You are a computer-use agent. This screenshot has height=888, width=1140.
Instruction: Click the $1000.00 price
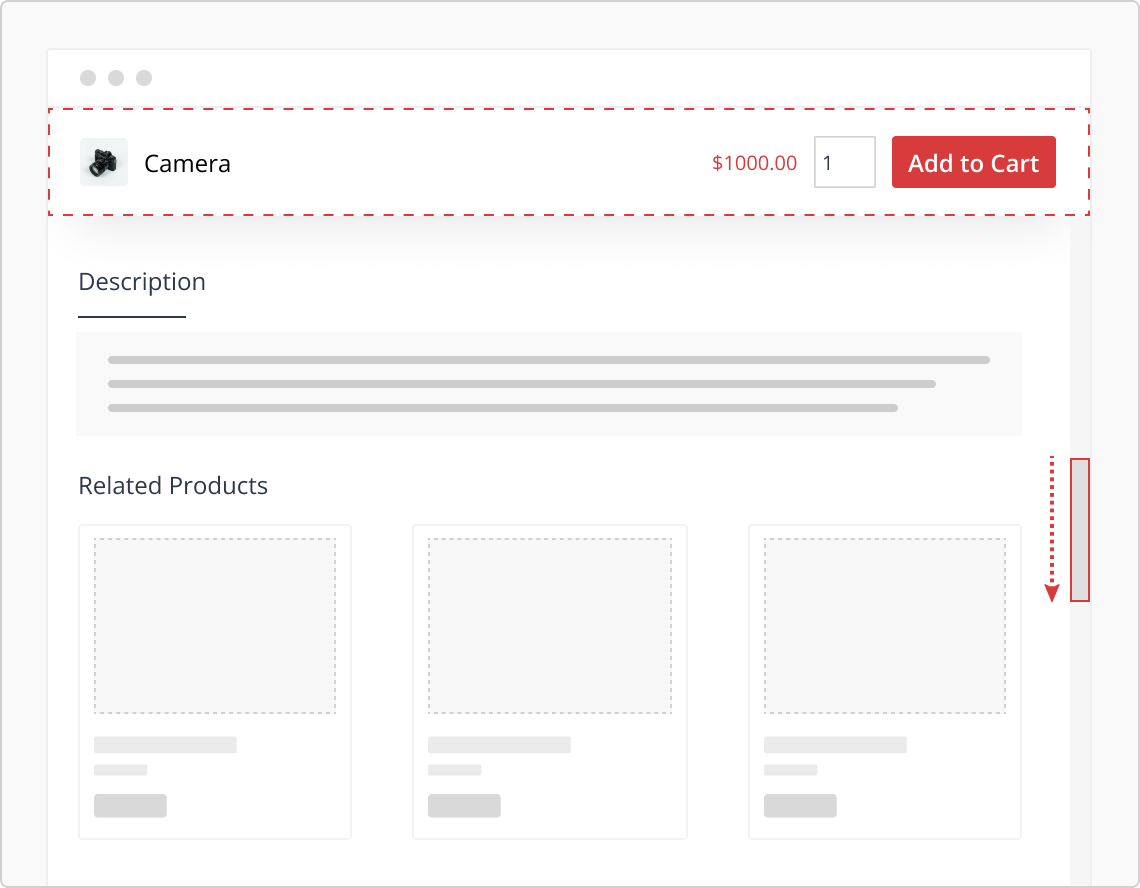click(x=755, y=163)
